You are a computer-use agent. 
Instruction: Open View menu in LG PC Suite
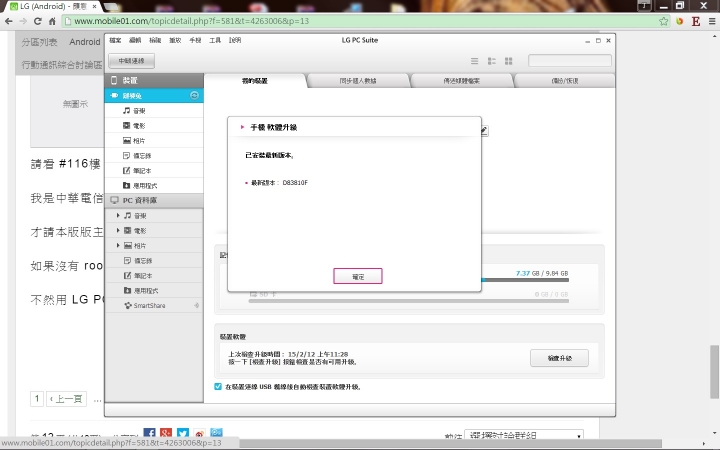155,40
